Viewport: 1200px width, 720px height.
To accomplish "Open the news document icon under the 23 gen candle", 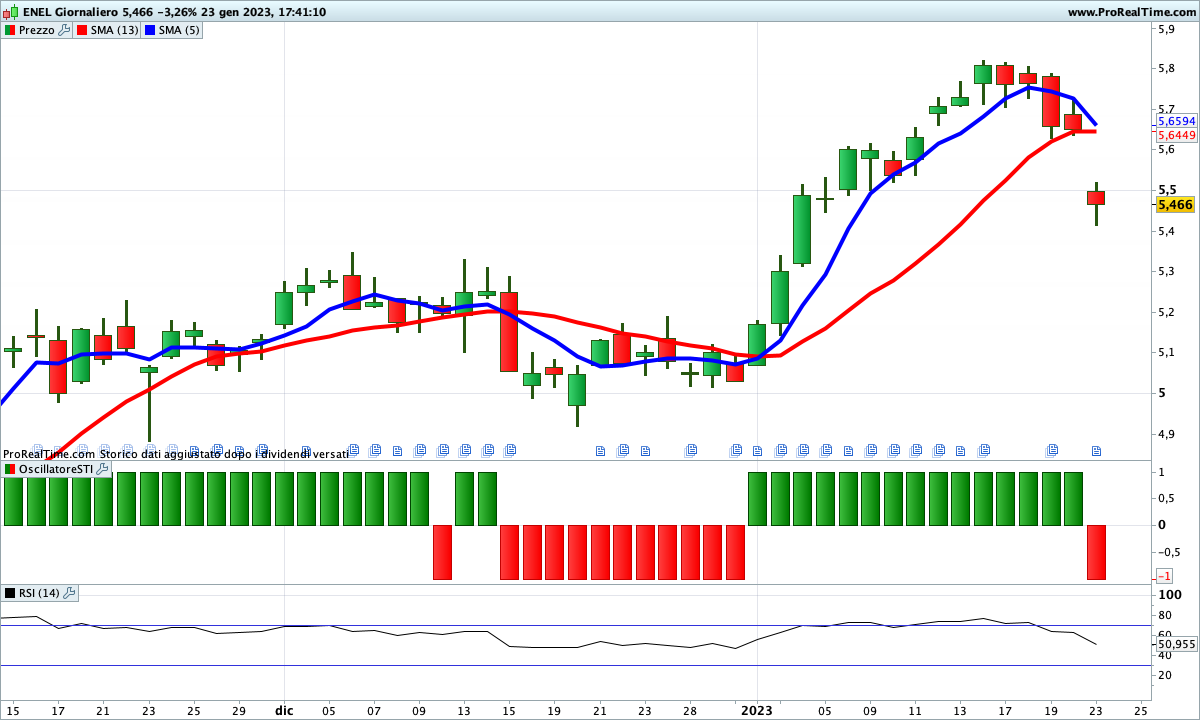I will (x=1096, y=451).
